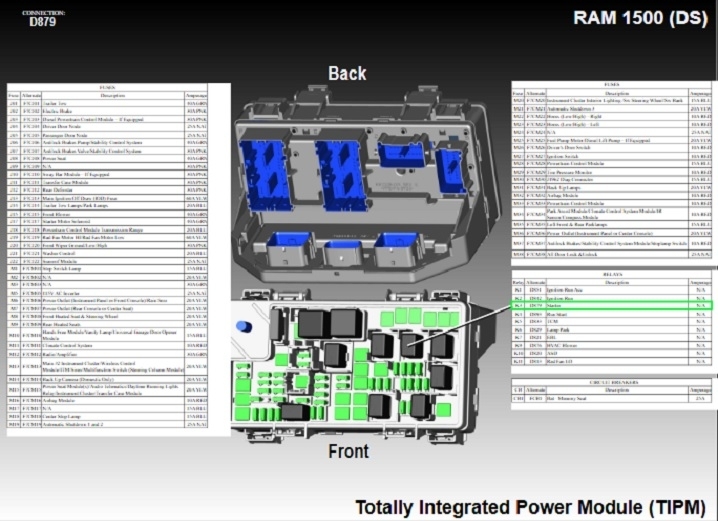Click the Back label above the module
Screen dimensions: 718x521
[347, 73]
